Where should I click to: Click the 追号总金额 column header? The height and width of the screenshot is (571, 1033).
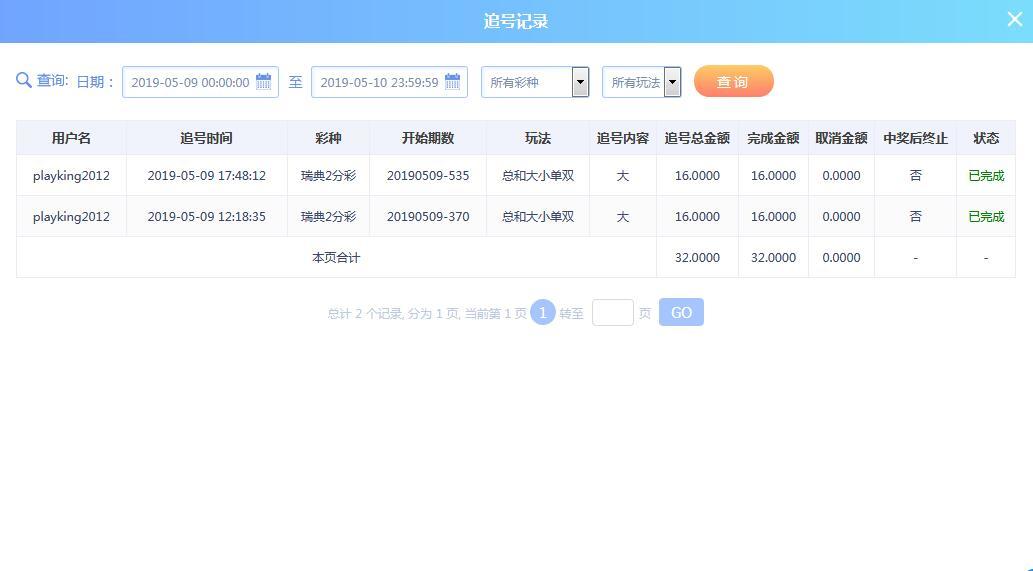(x=697, y=138)
